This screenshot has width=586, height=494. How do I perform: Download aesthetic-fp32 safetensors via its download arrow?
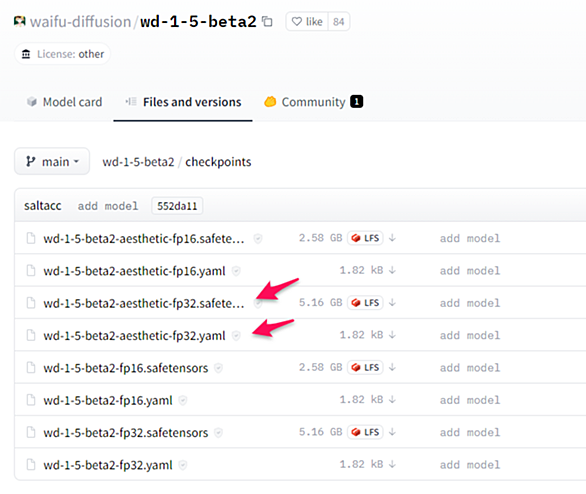pyautogui.click(x=392, y=303)
